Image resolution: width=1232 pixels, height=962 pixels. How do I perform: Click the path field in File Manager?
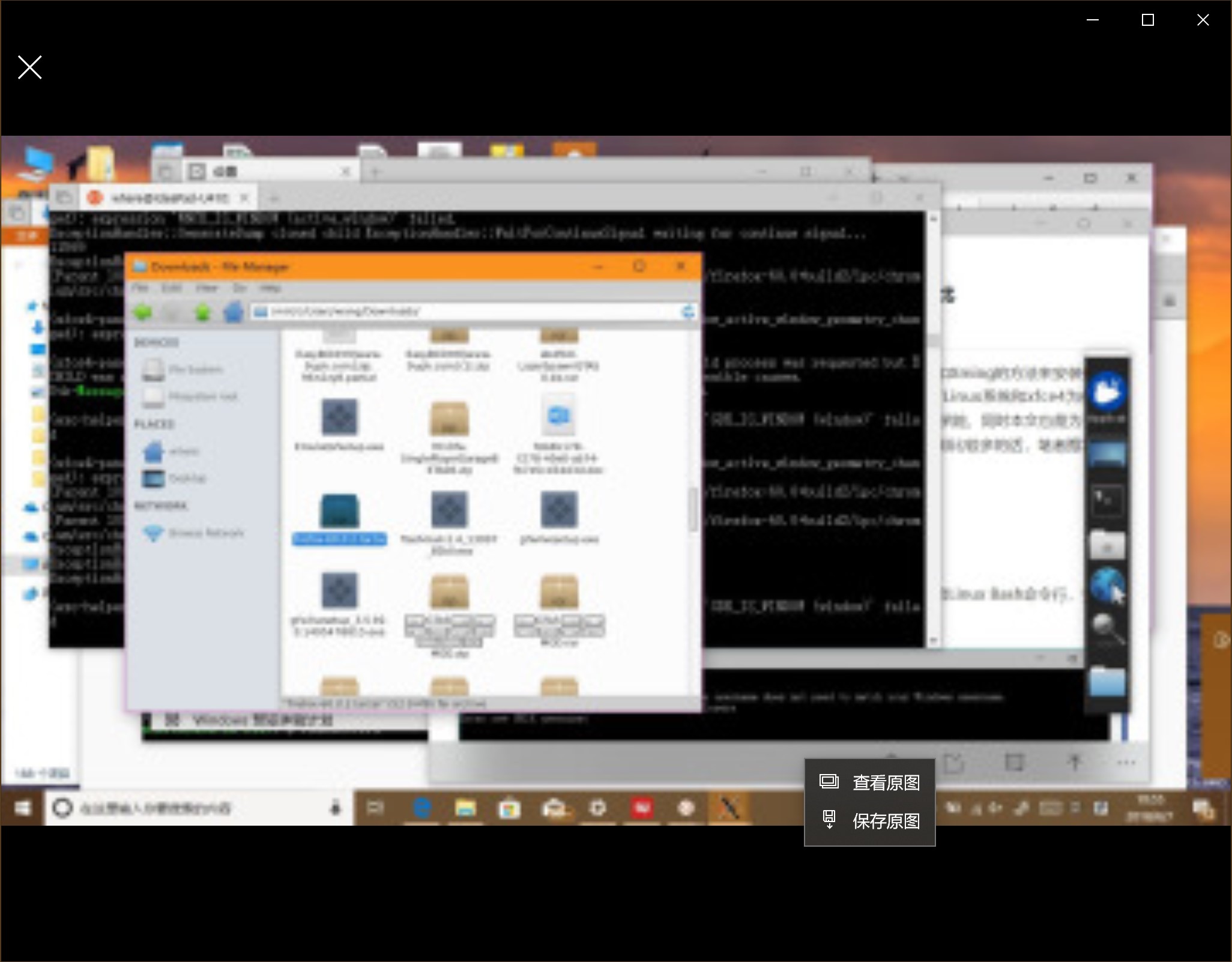tap(468, 311)
